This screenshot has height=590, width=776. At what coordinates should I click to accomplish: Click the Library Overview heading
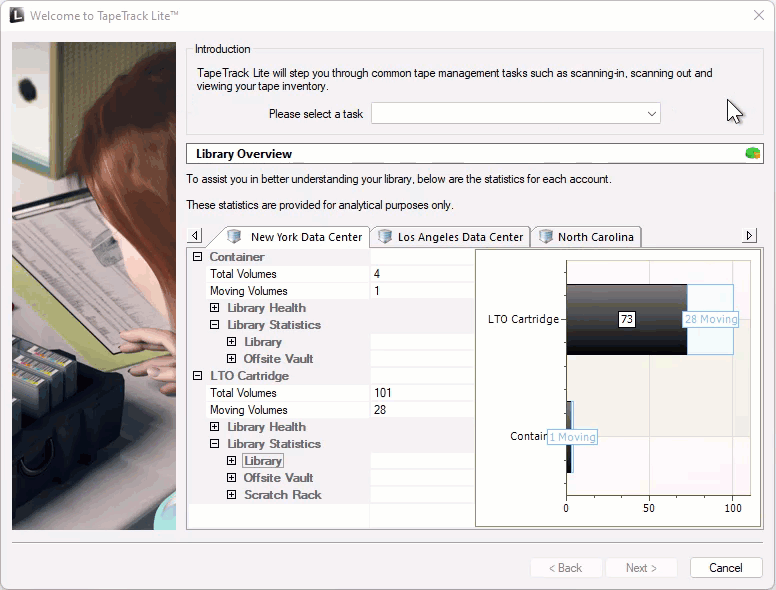click(243, 154)
